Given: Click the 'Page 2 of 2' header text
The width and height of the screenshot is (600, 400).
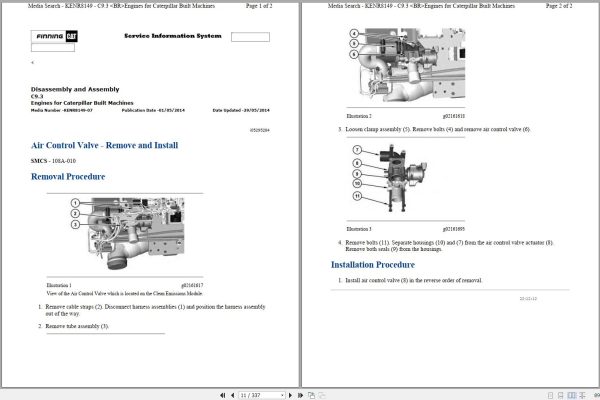Looking at the screenshot, I should point(559,6).
